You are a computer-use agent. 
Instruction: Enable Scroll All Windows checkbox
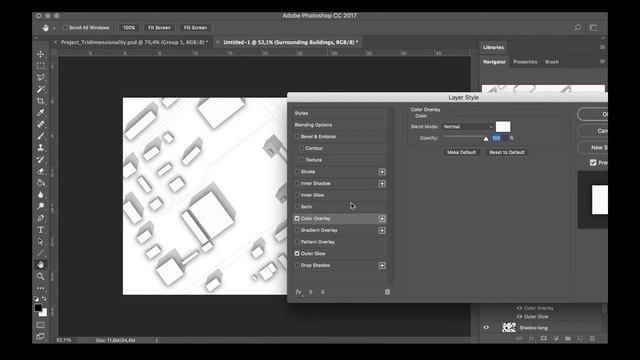[x=64, y=28]
